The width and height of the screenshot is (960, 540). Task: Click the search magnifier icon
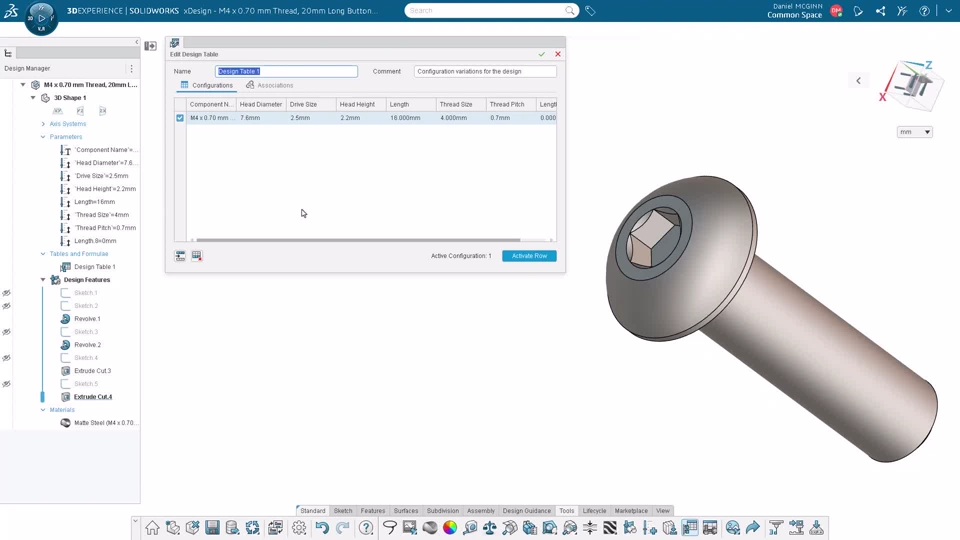[x=570, y=10]
